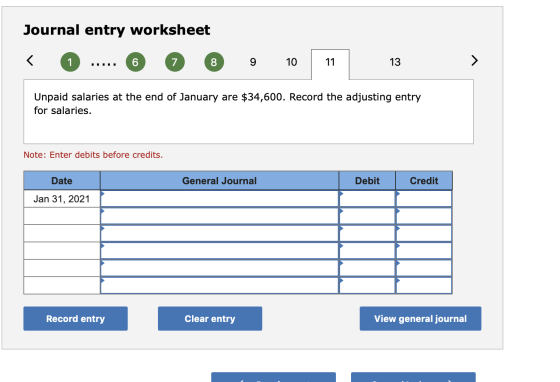The image size is (560, 382).
Task: Select the active entry 11 tab
Action: click(330, 64)
